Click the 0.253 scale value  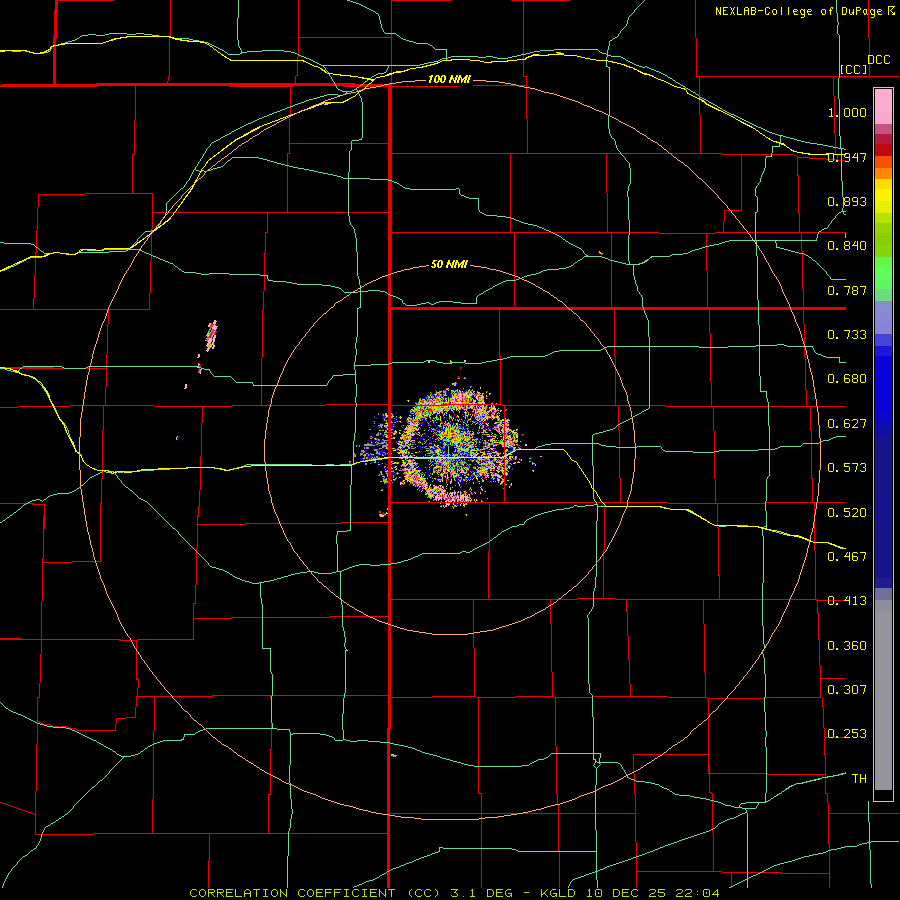[x=847, y=734]
